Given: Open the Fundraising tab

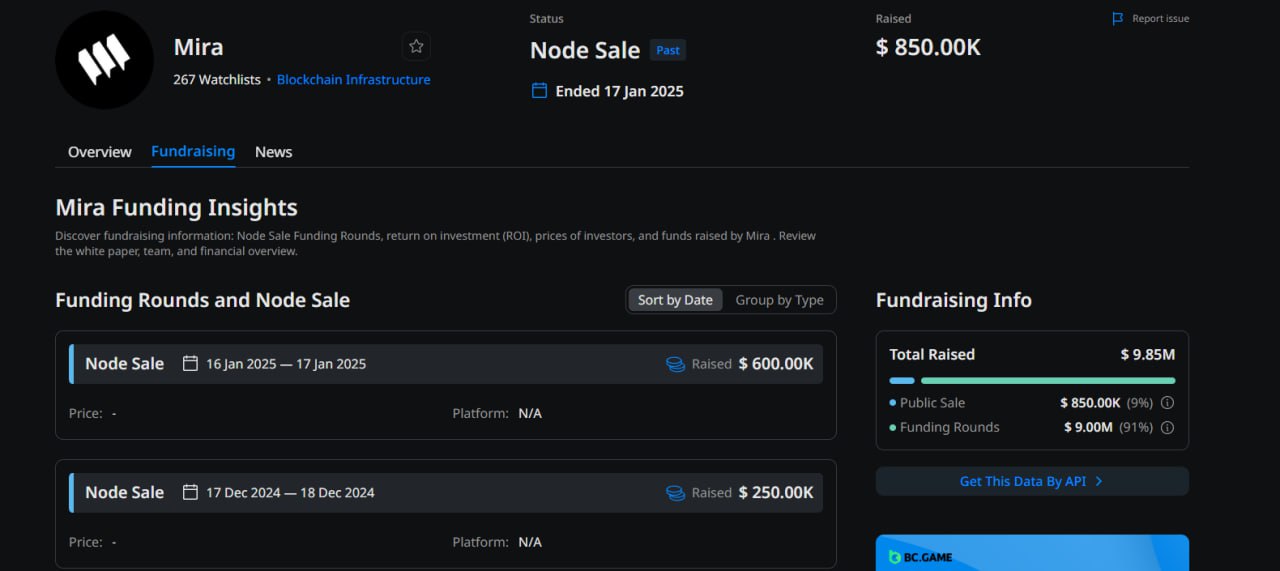Looking at the screenshot, I should pos(193,151).
